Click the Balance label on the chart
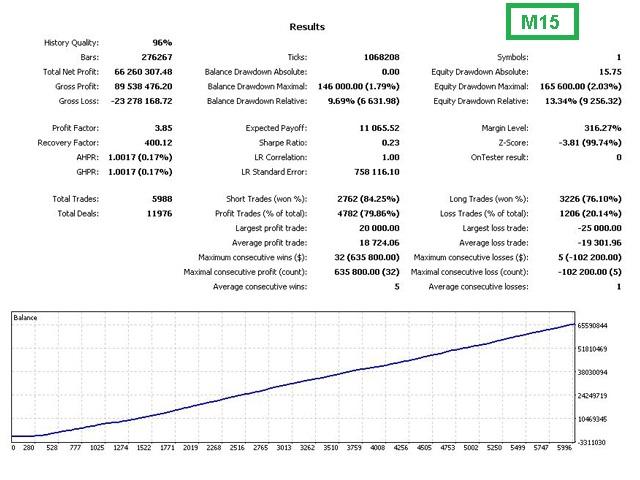 pyautogui.click(x=26, y=317)
